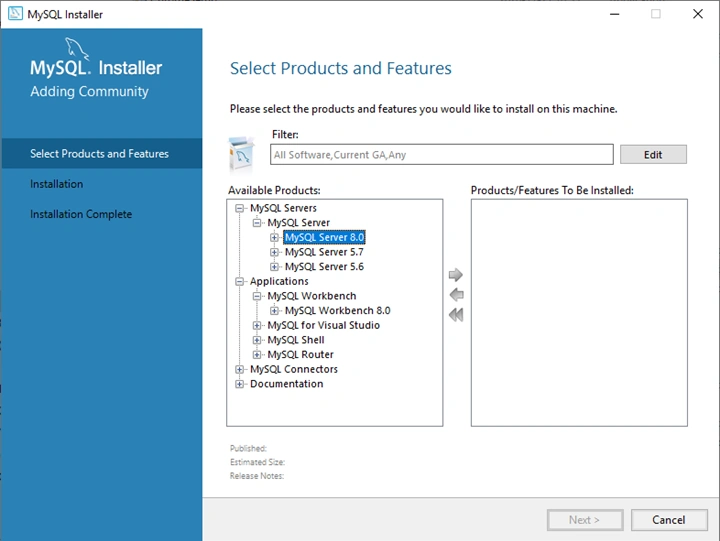This screenshot has height=541, width=720.
Task: Select the Applications category label
Action: (x=279, y=282)
